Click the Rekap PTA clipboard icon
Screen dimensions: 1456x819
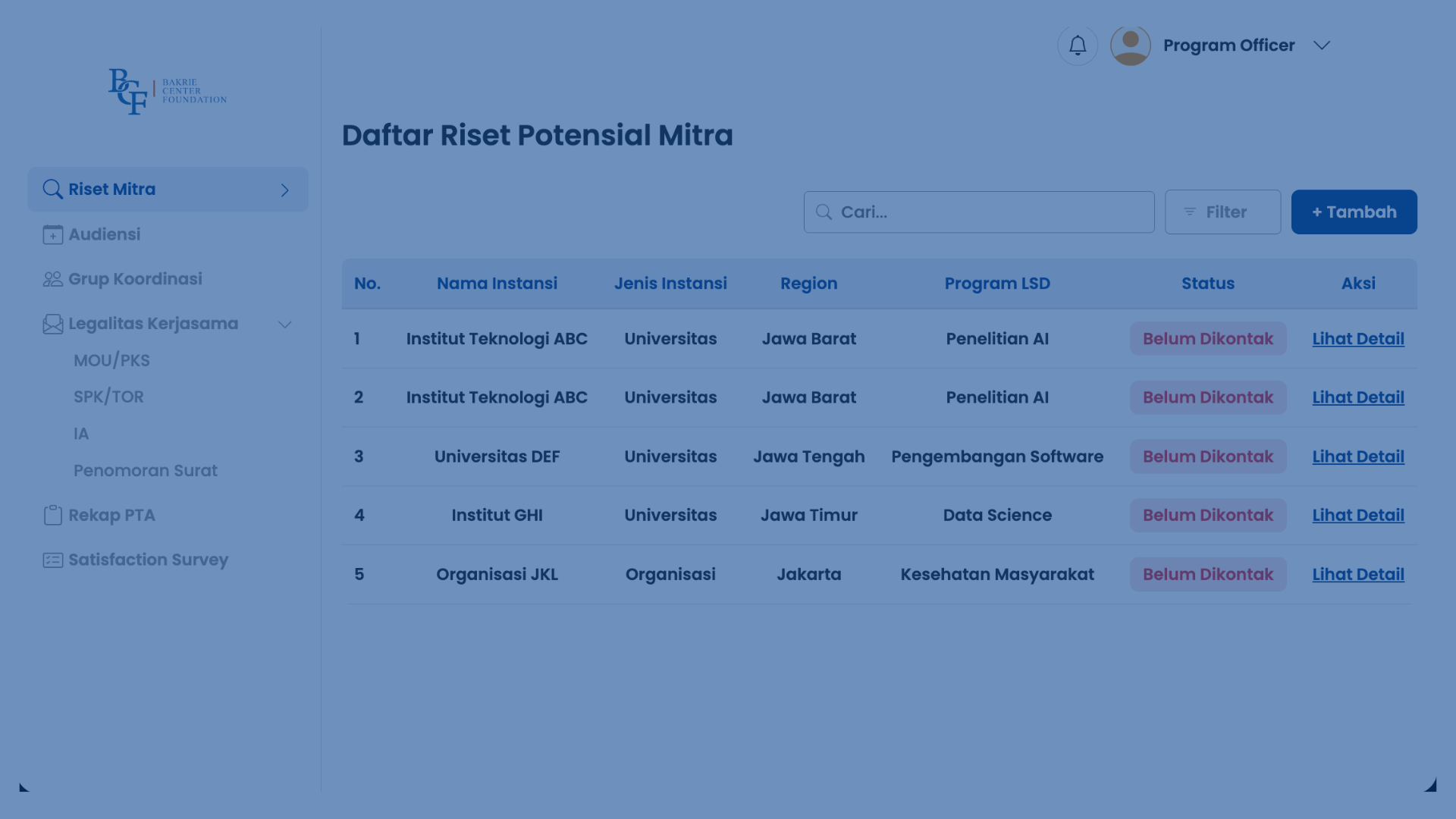(x=53, y=515)
